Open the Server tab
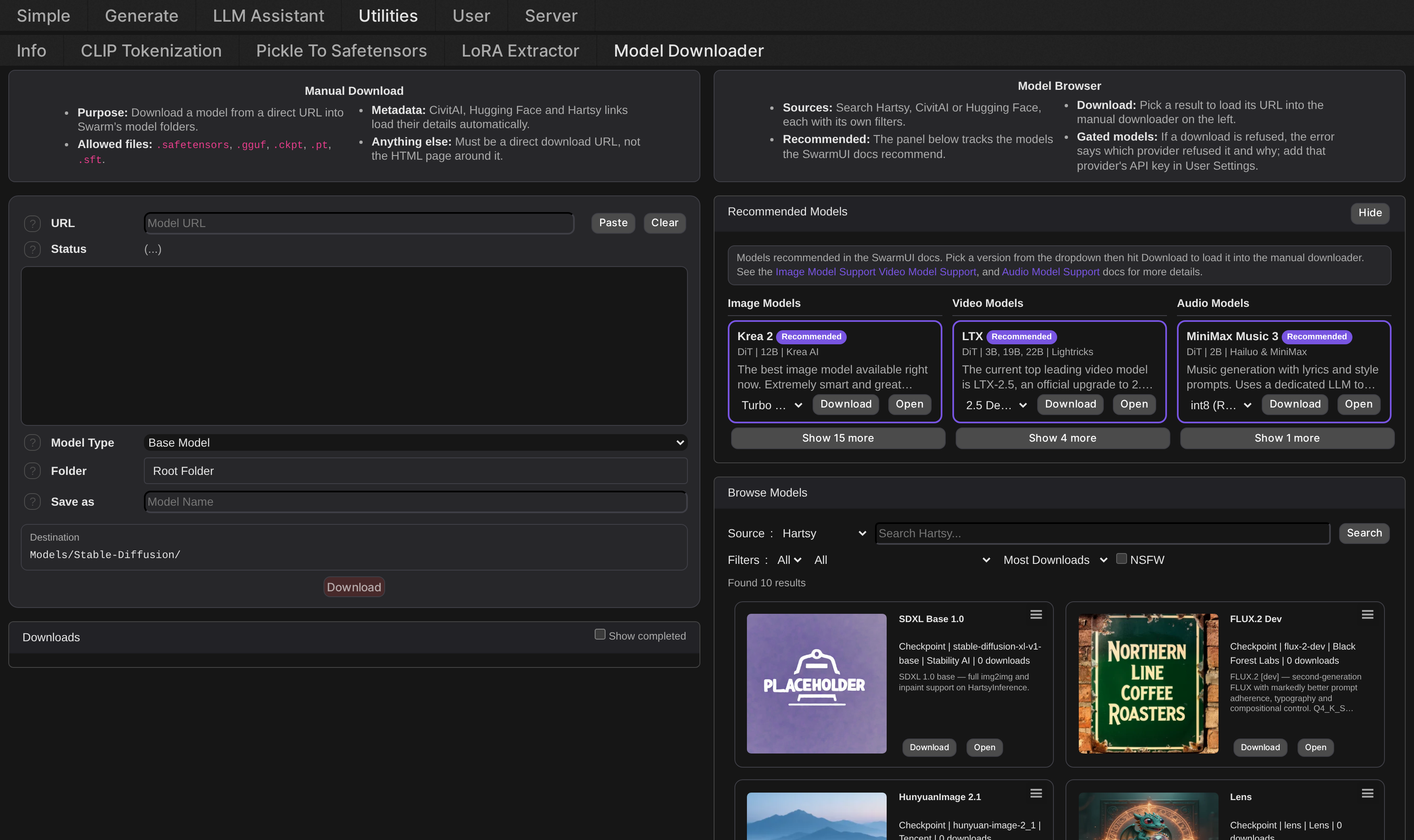The image size is (1414, 840). pos(551,16)
